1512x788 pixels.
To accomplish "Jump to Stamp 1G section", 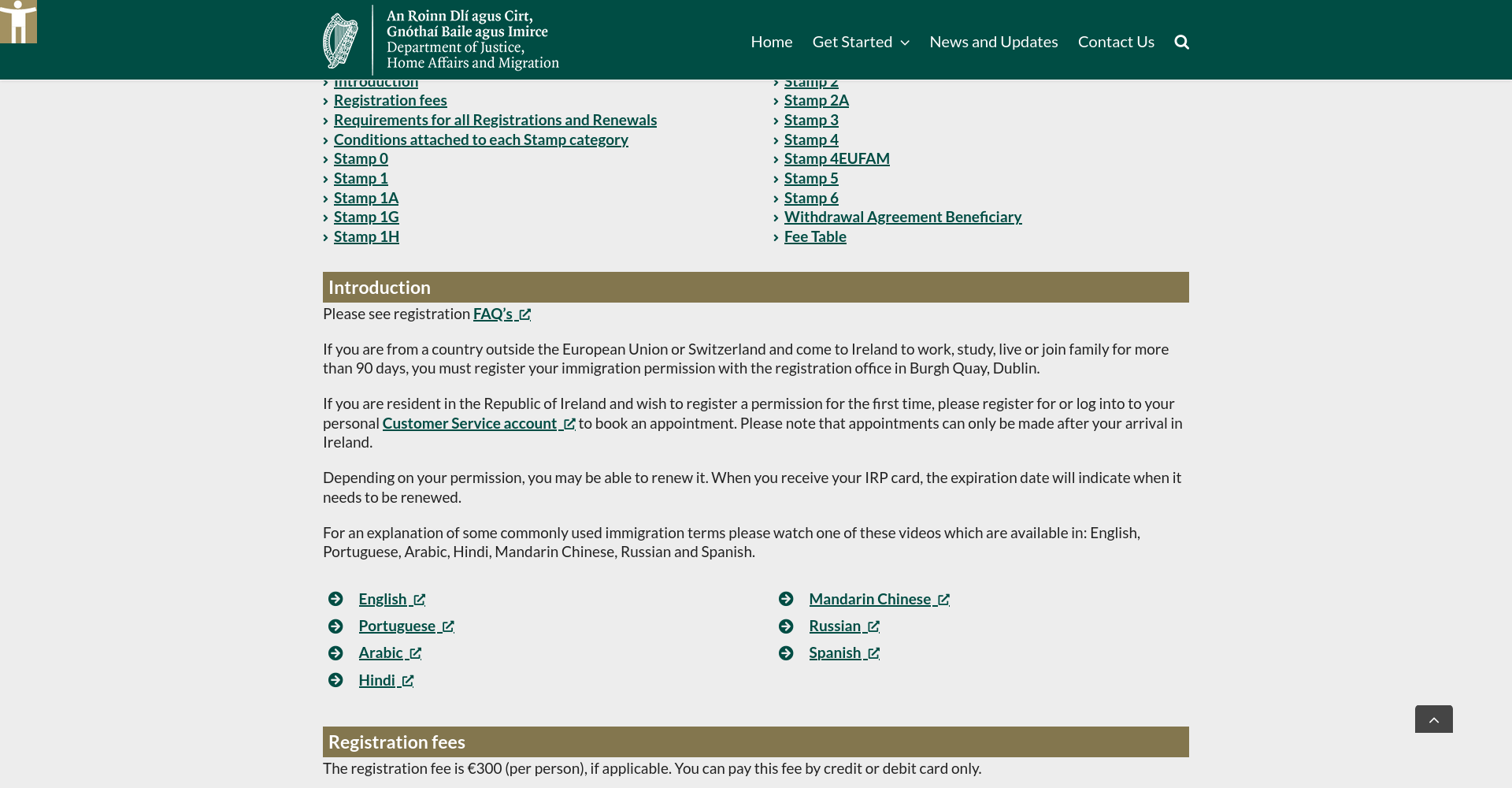I will pos(366,217).
